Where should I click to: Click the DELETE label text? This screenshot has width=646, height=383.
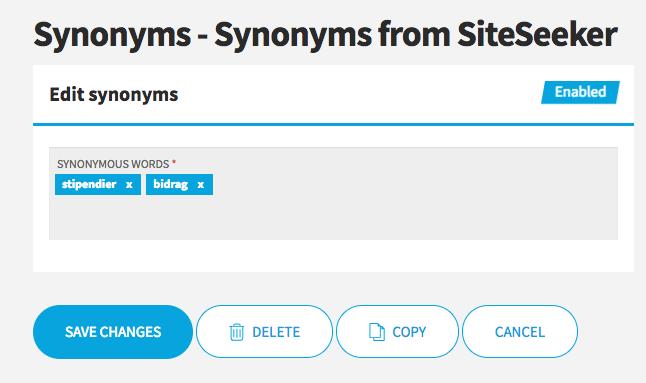[276, 332]
